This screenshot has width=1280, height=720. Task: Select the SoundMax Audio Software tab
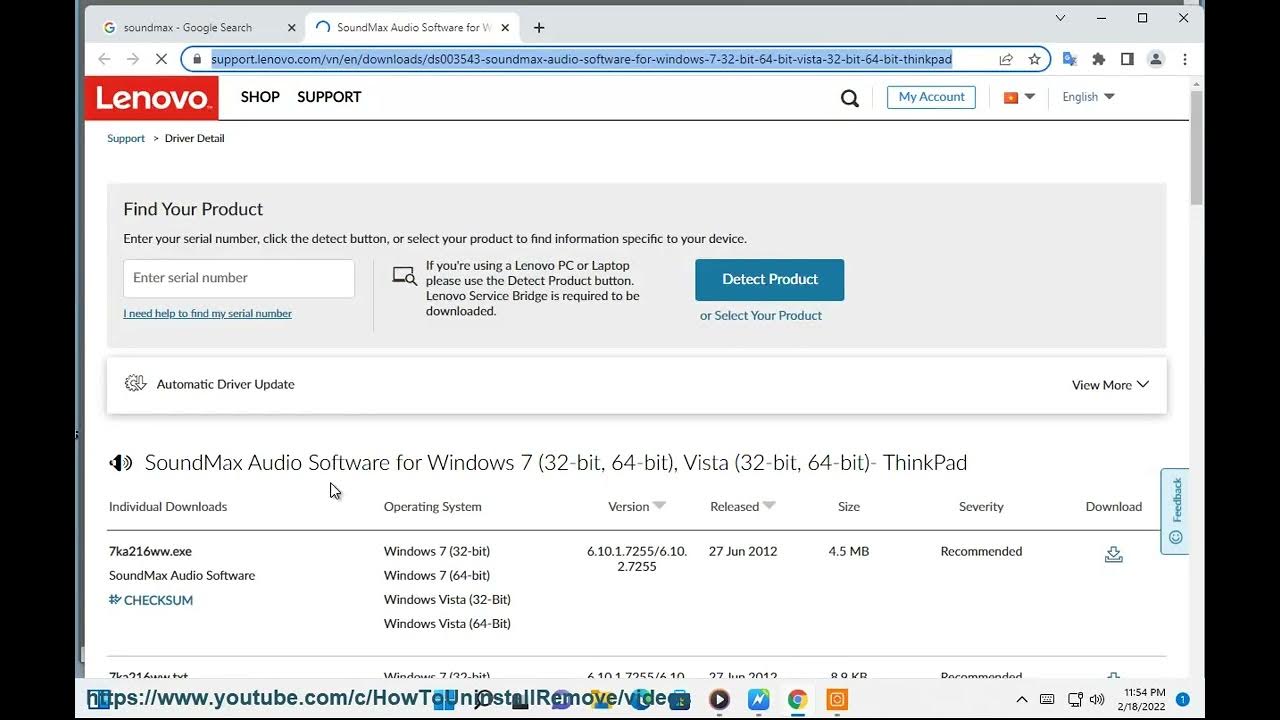pos(414,28)
